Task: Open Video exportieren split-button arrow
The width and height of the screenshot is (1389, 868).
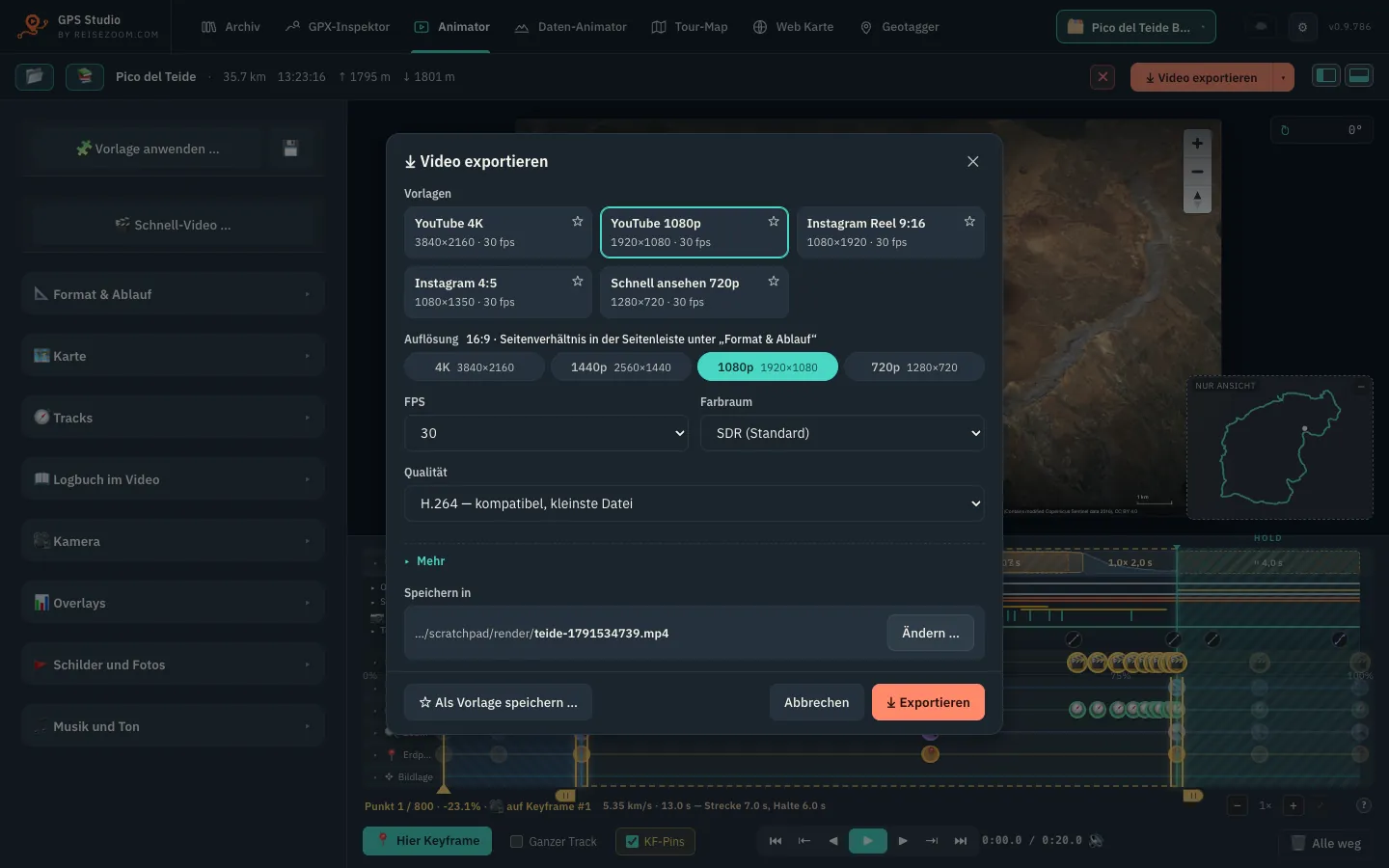Action: click(x=1283, y=77)
